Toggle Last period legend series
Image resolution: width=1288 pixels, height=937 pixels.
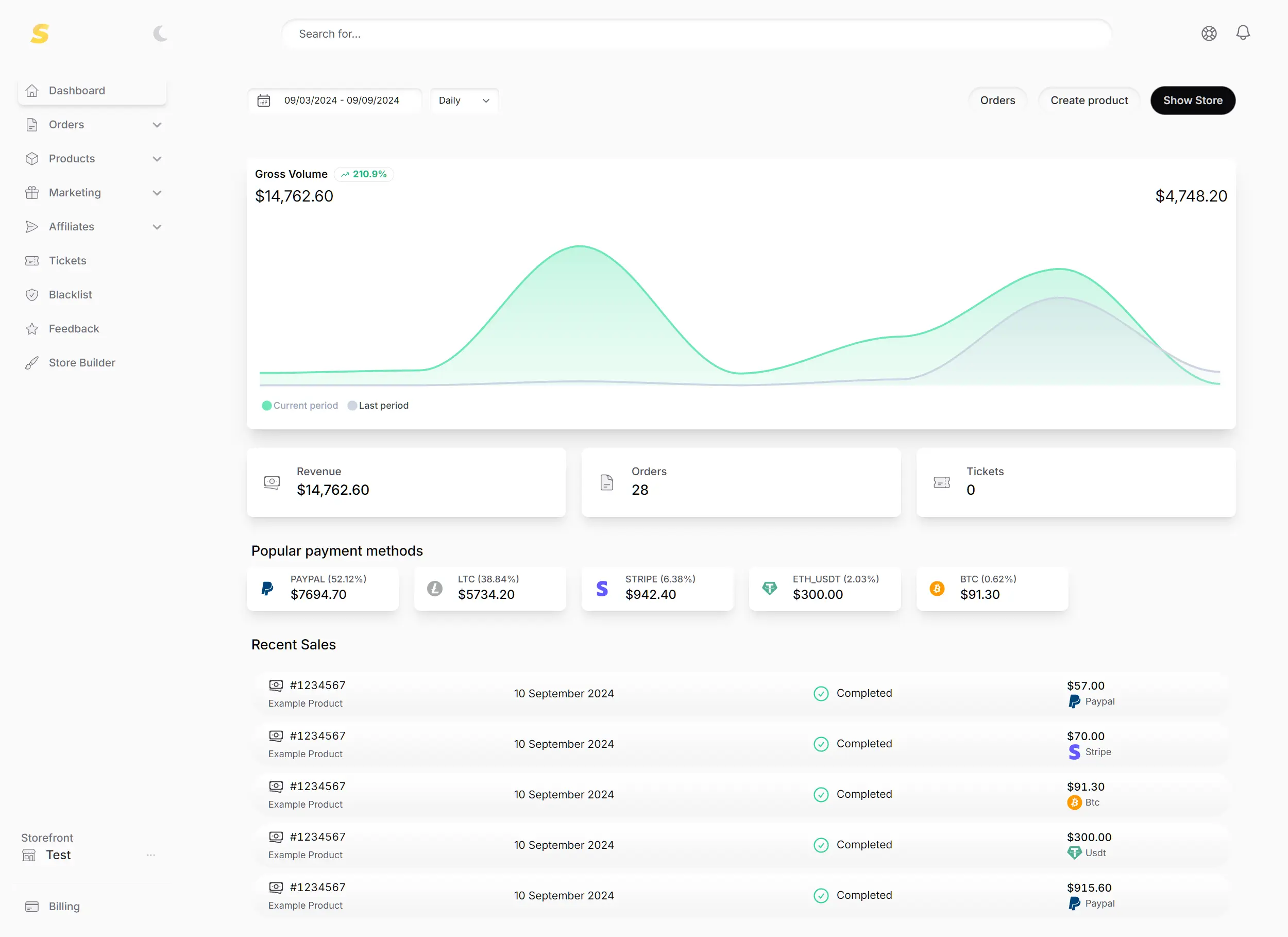pyautogui.click(x=378, y=405)
